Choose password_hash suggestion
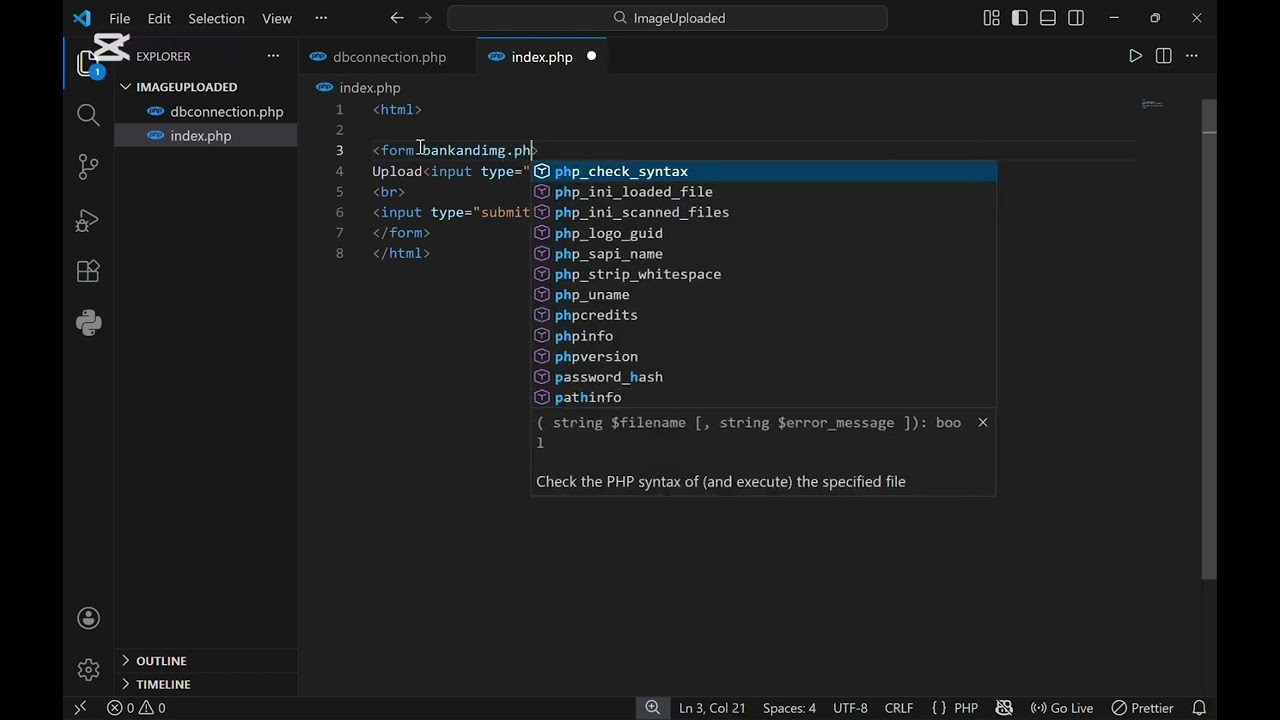The height and width of the screenshot is (720, 1280). coord(764,377)
